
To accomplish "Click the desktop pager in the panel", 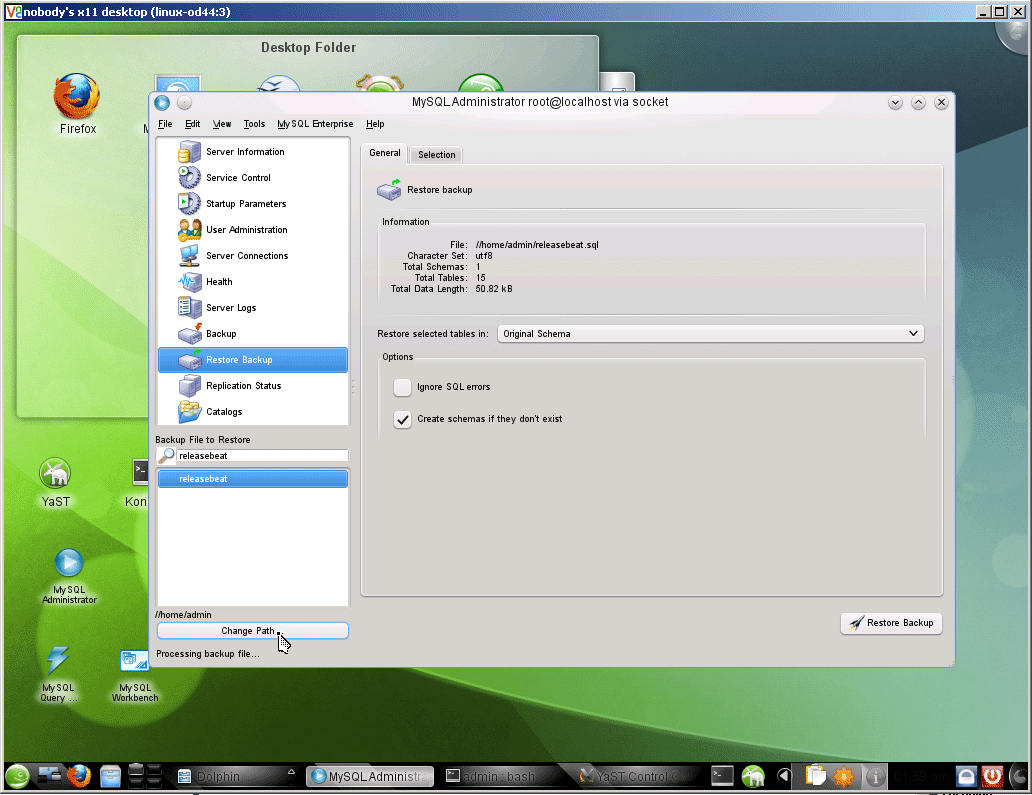I will click(145, 776).
